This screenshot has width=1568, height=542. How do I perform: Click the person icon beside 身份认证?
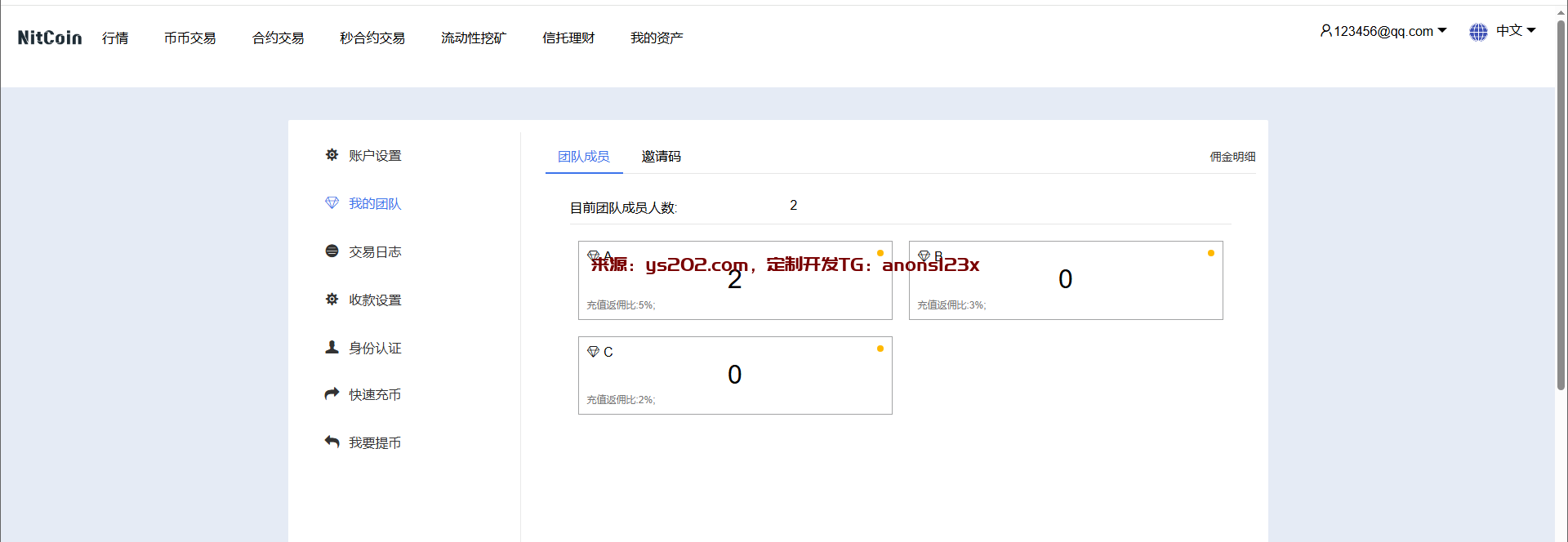332,347
